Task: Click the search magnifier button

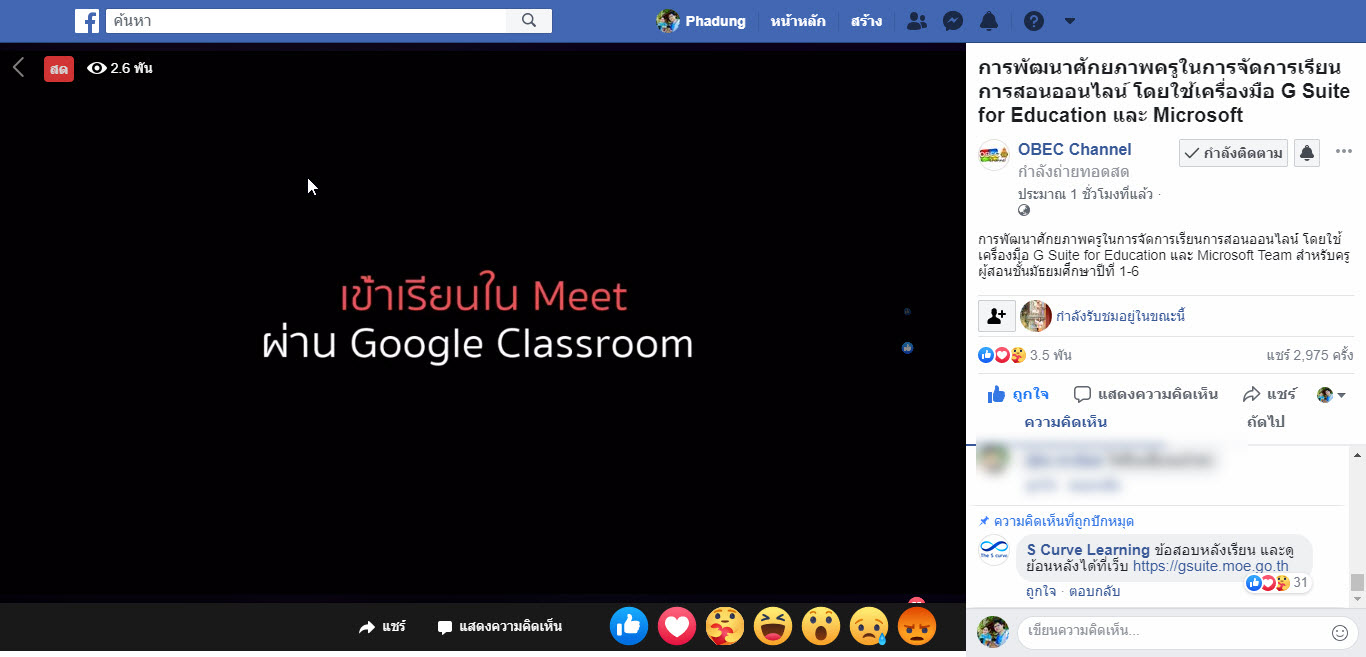Action: click(529, 21)
